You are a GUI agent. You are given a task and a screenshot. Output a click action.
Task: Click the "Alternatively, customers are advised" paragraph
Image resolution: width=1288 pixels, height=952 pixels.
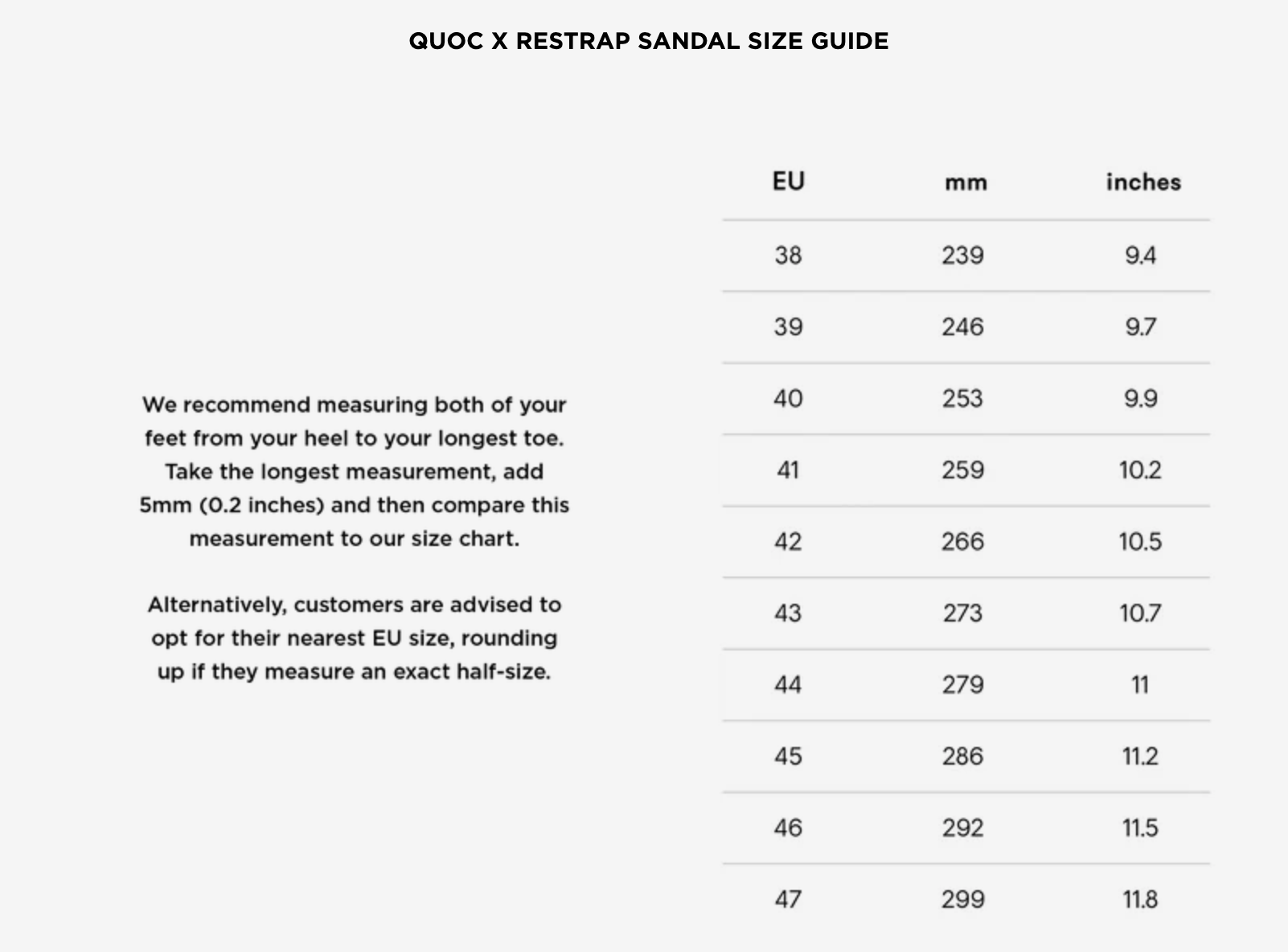point(355,638)
